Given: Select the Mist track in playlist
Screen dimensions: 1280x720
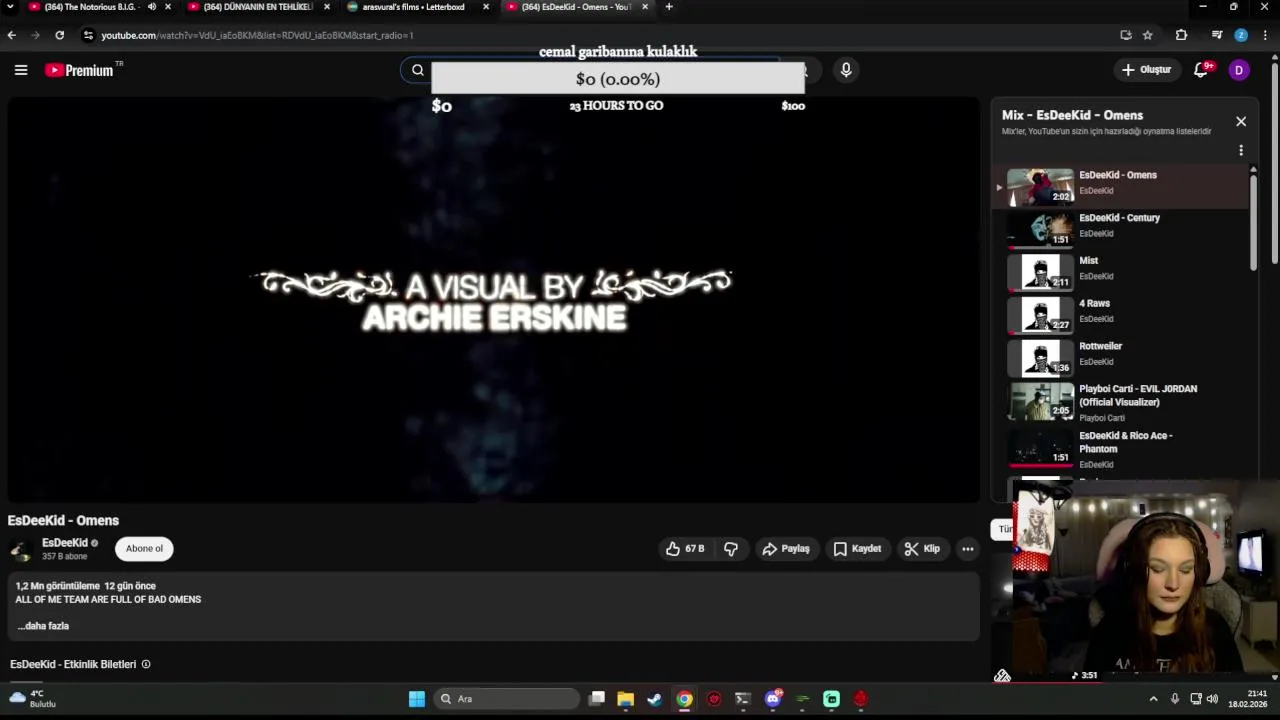Looking at the screenshot, I should coord(1120,272).
